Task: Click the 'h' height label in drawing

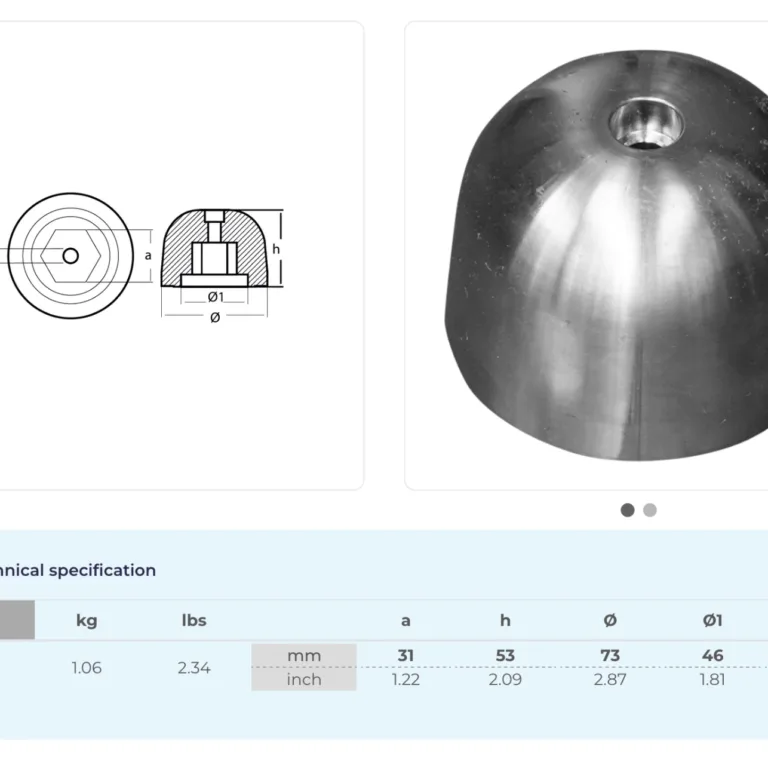Action: (276, 249)
